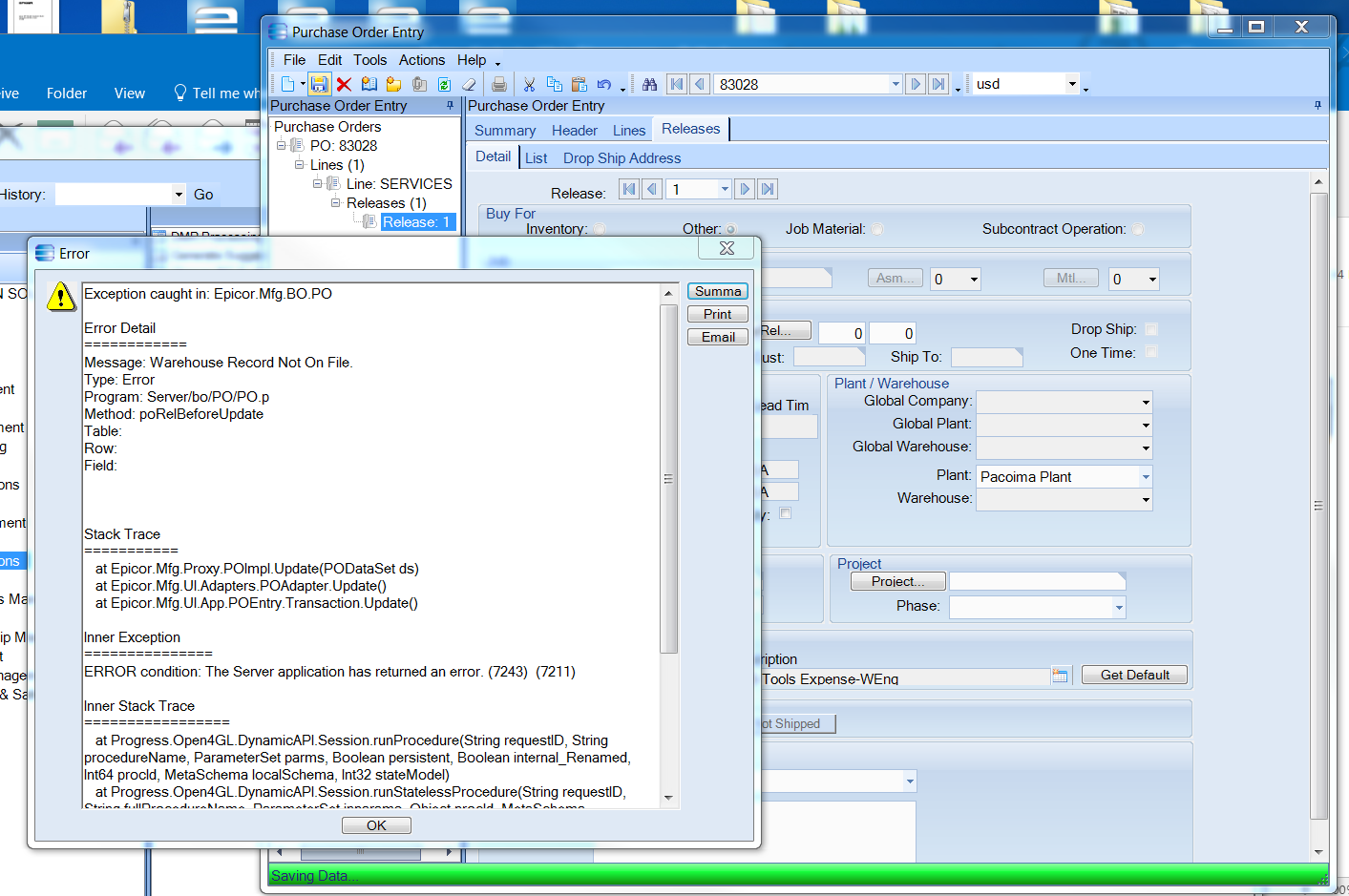Open the Warehouse dropdown
Viewport: 1349px width, 896px height.
tap(1146, 499)
